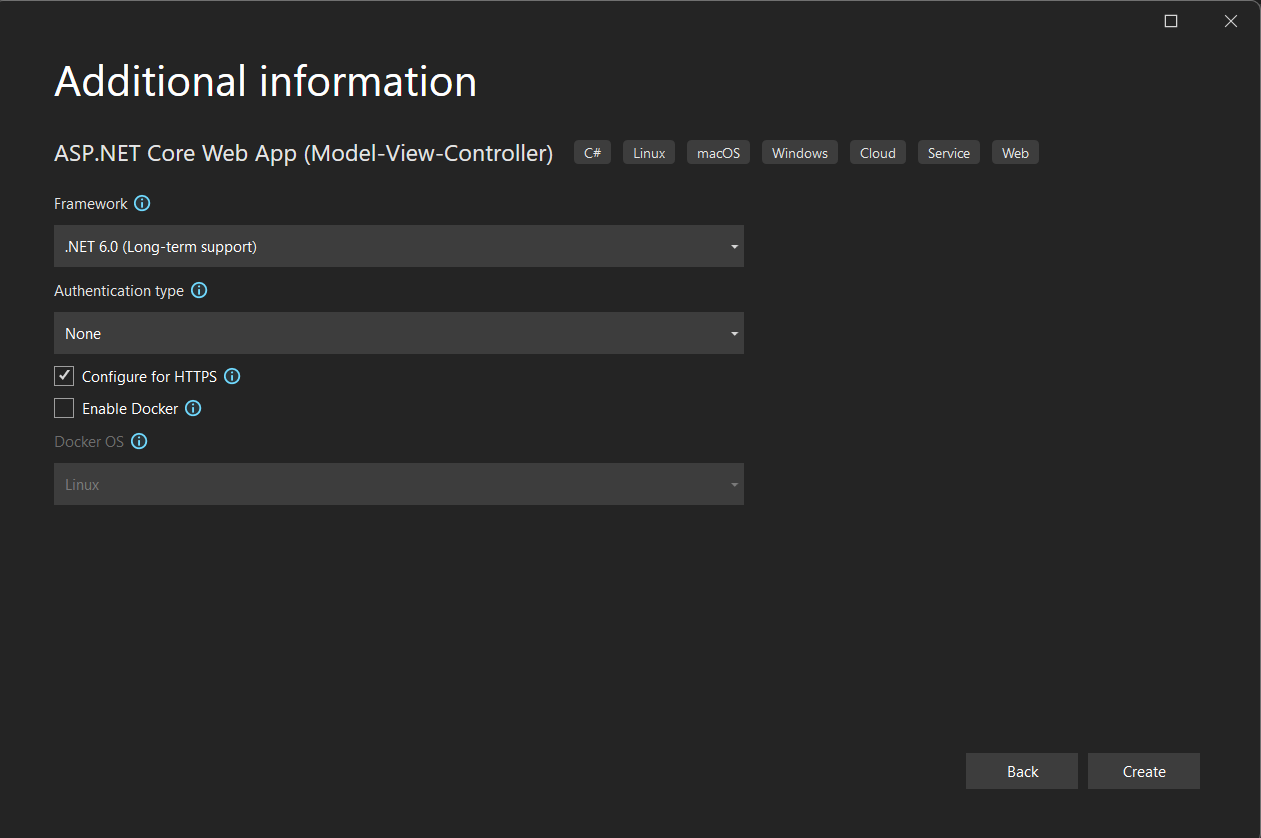Click the Enable Docker info icon
Image resolution: width=1261 pixels, height=838 pixels.
point(193,408)
